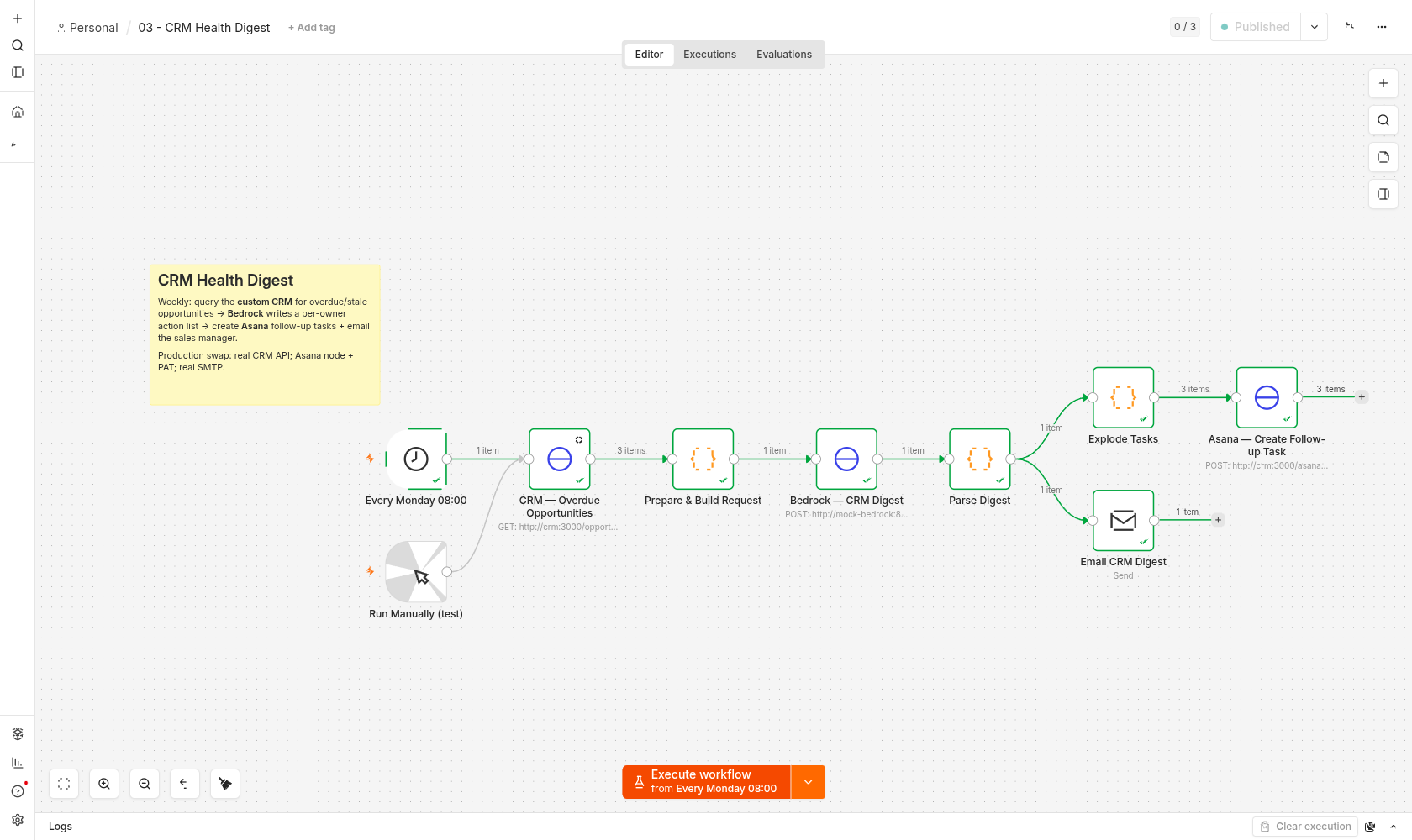The width and height of the screenshot is (1412, 840).
Task: Select the Prepare & Build Request code node
Action: pyautogui.click(x=703, y=459)
